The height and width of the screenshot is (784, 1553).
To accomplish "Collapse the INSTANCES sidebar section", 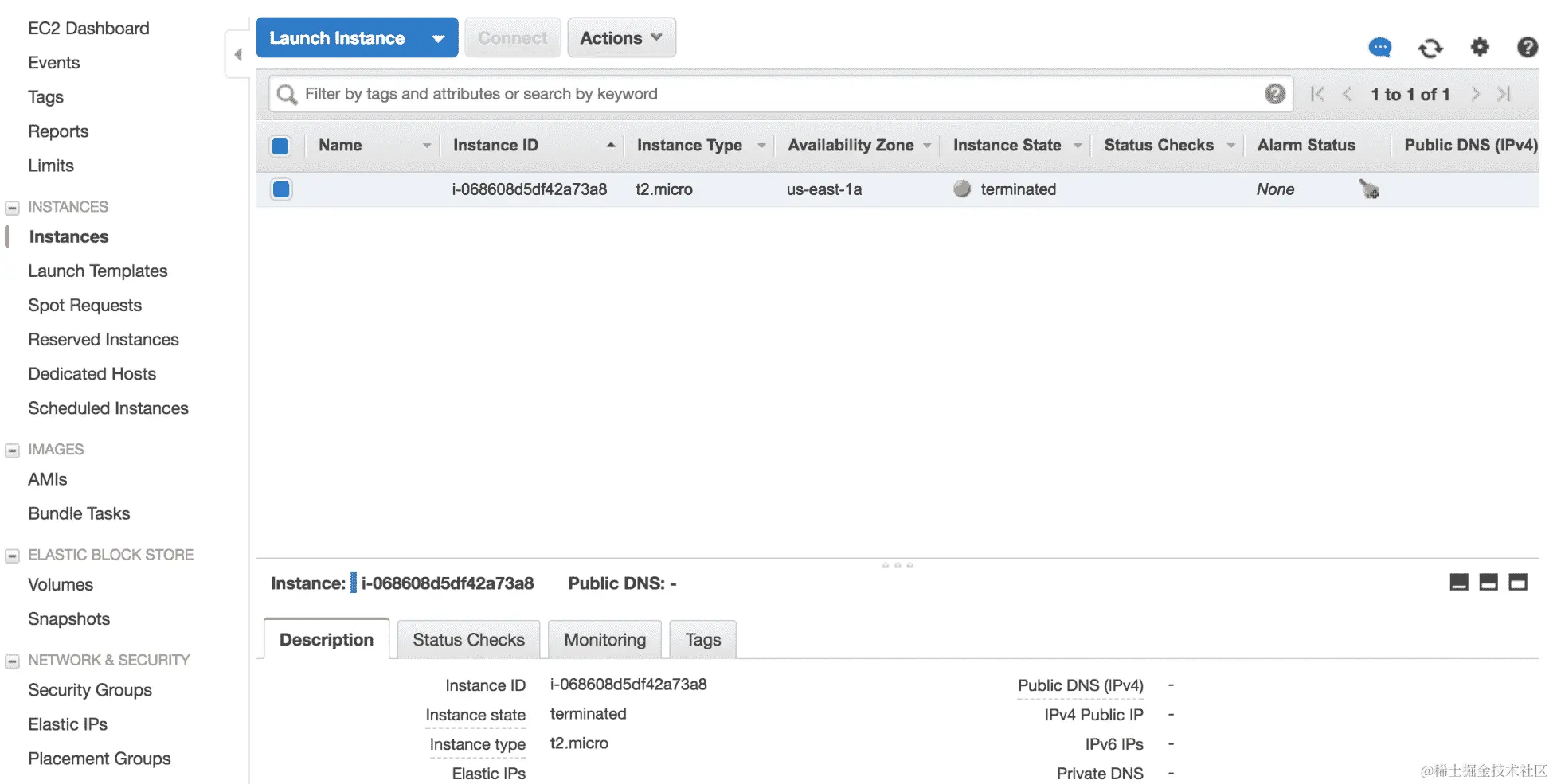I will [12, 208].
